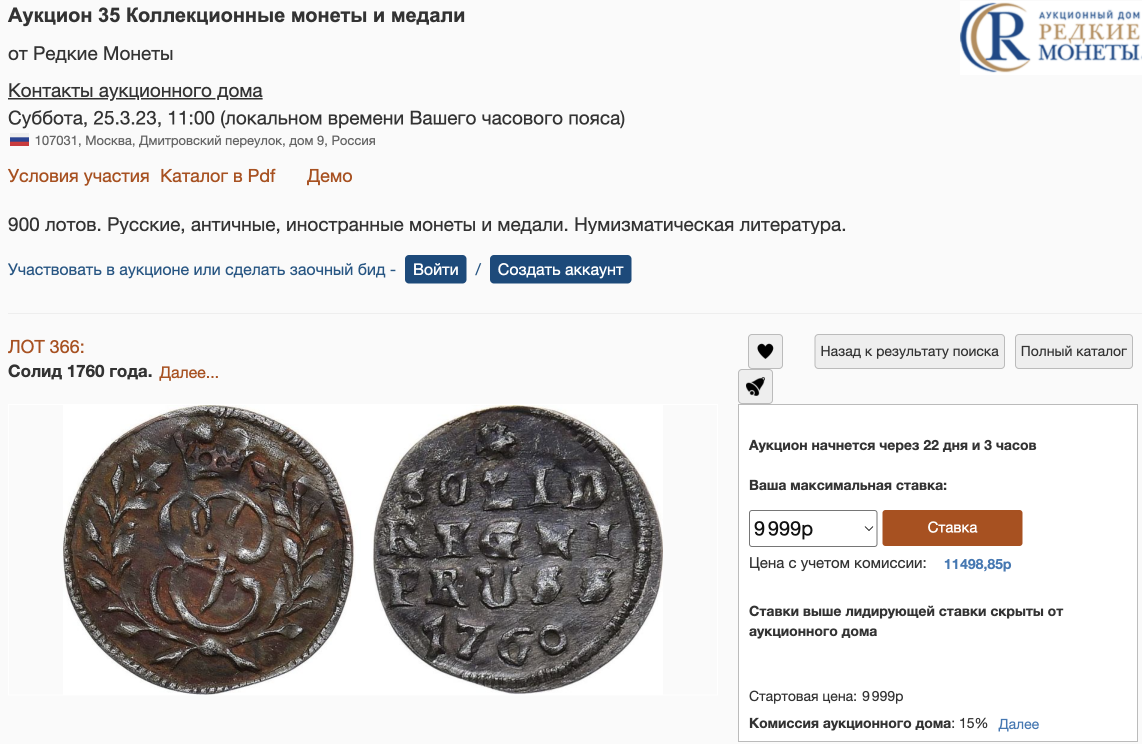
Task: Click the bell notification icon
Action: point(755,387)
